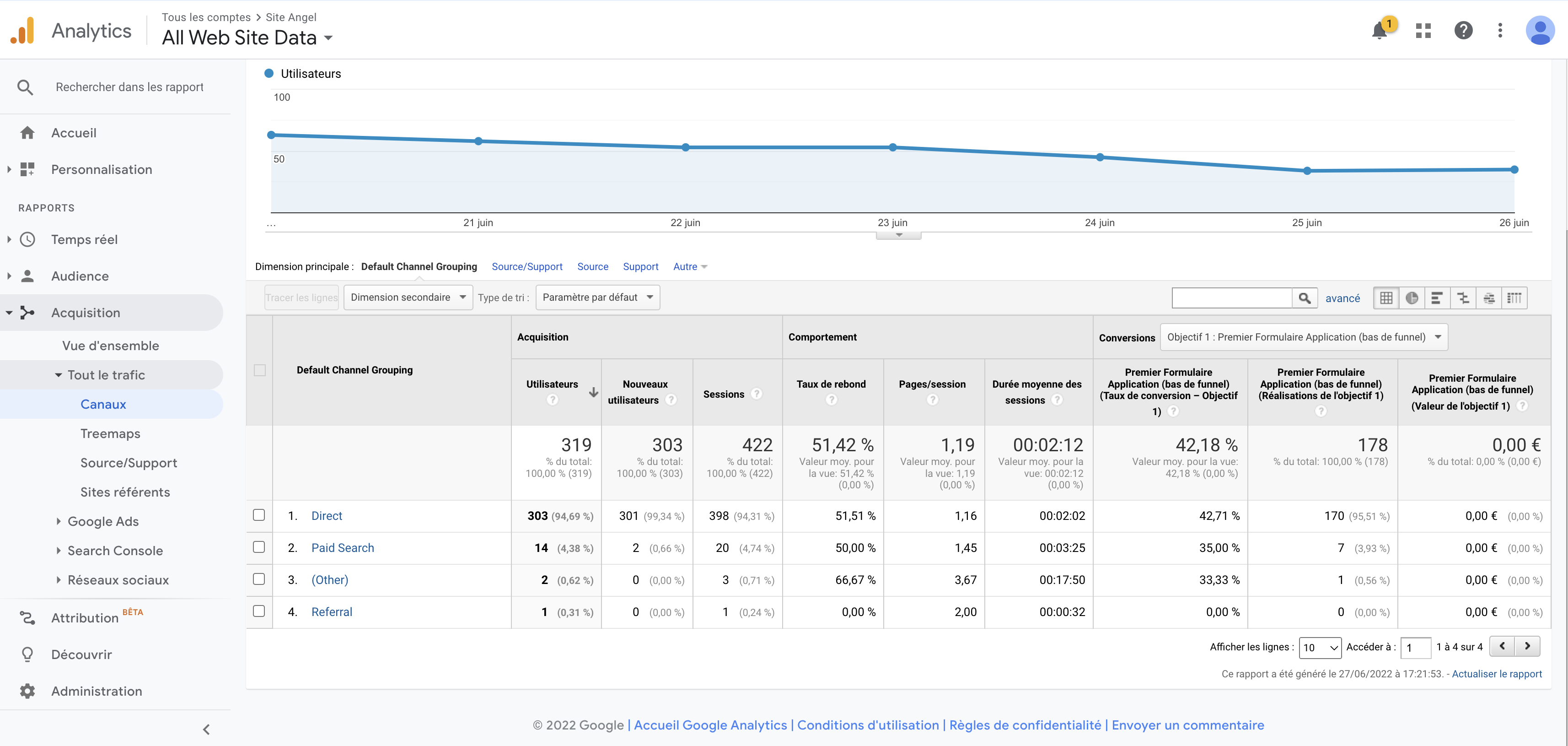Viewport: 1568px width, 746px height.
Task: Select the Paid Search row checkbox
Action: point(259,547)
